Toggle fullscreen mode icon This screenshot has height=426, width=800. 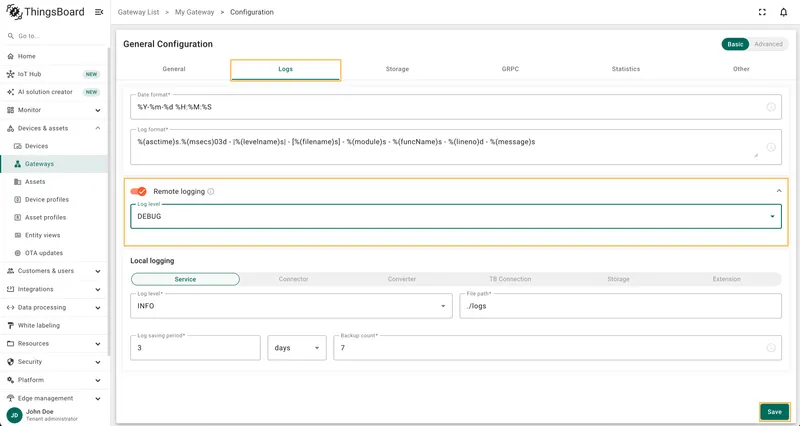pyautogui.click(x=762, y=12)
